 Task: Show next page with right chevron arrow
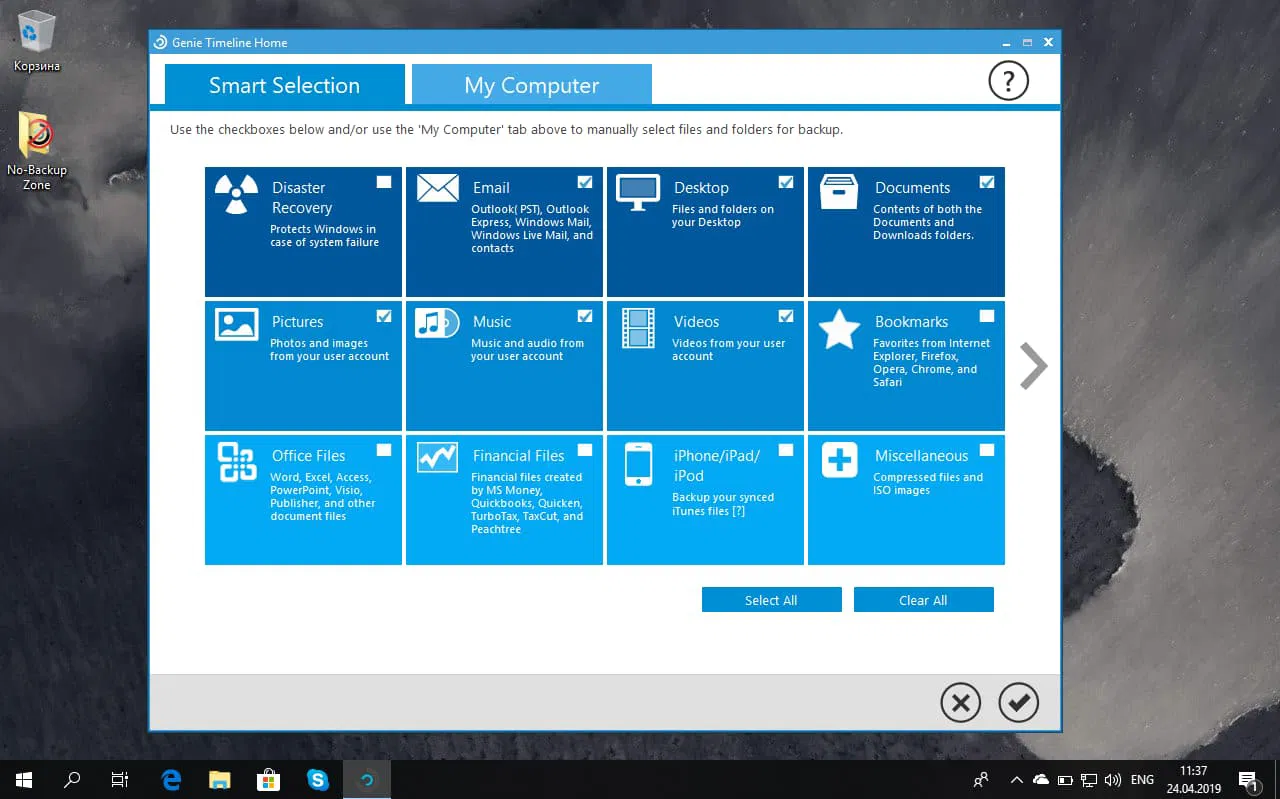(1034, 366)
